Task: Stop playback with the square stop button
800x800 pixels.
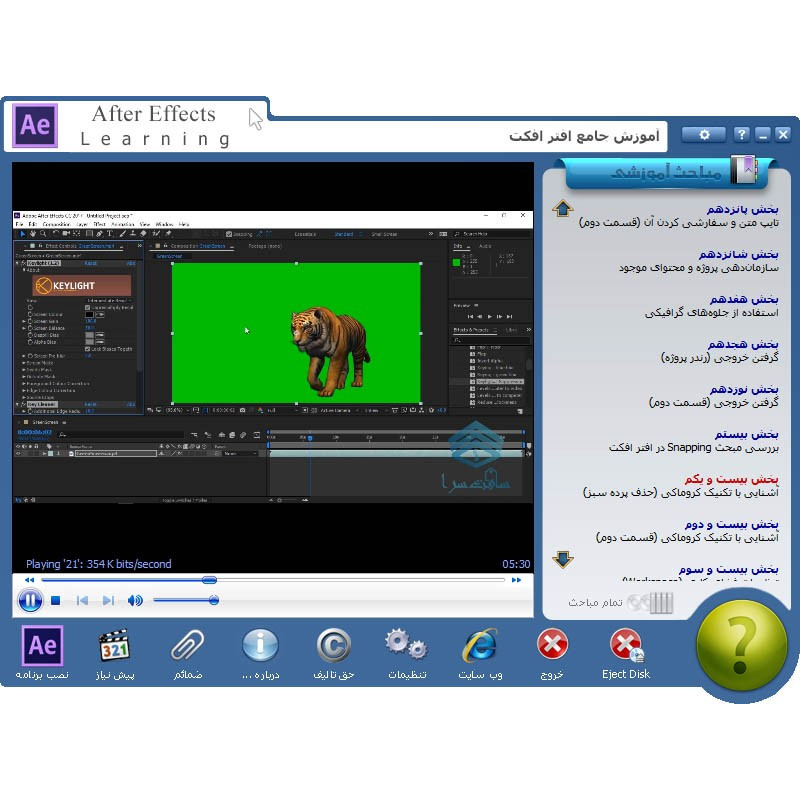Action: (56, 600)
